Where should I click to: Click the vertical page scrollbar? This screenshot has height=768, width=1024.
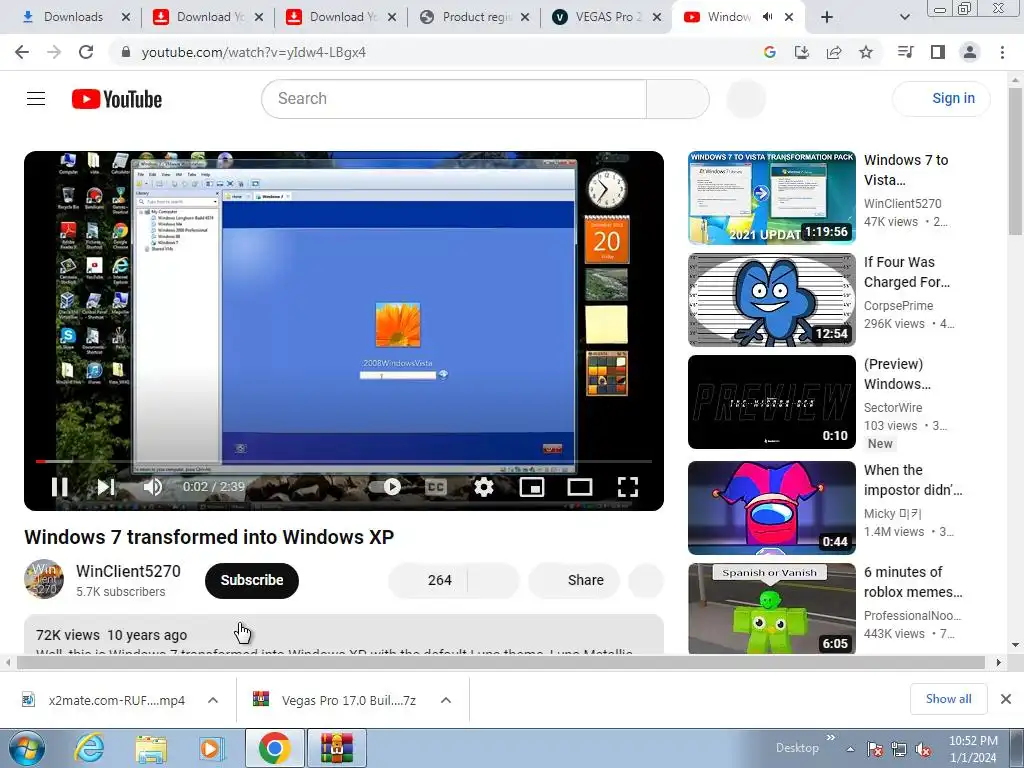click(1015, 161)
